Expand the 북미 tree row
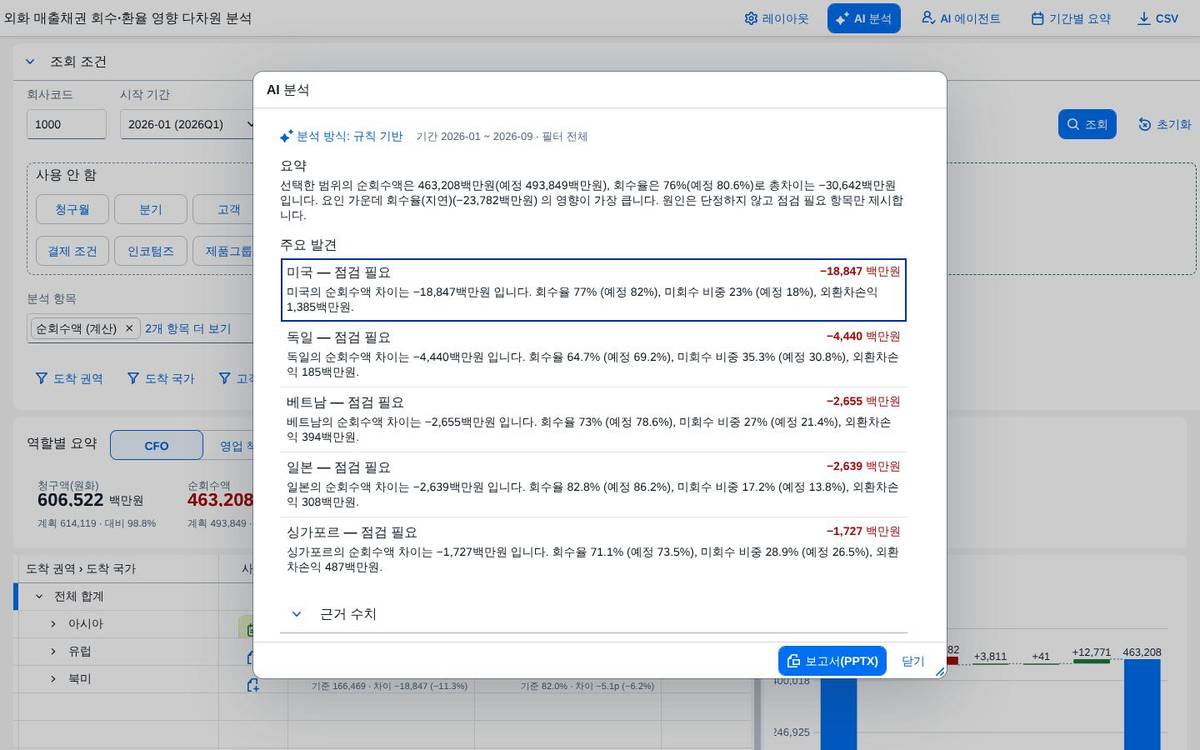 (53, 679)
